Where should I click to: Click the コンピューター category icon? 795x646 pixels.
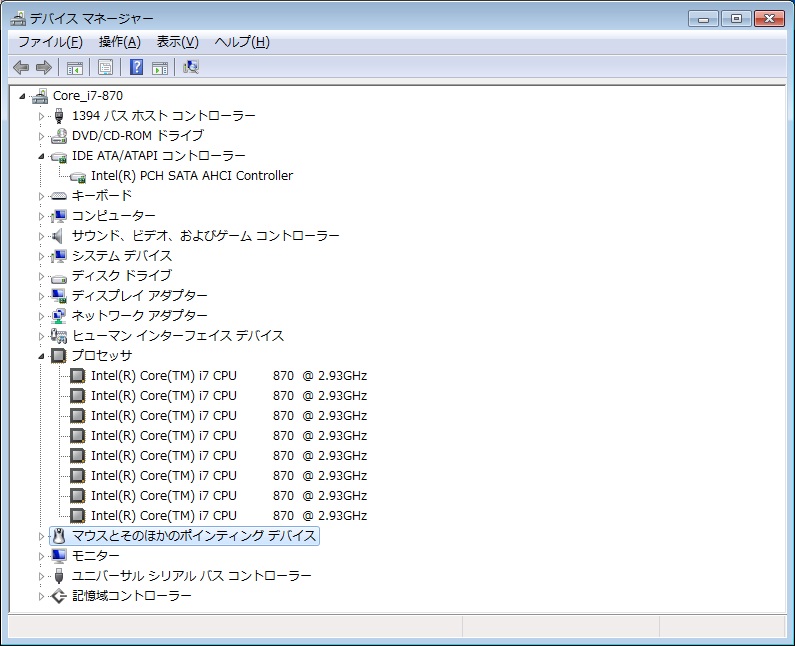[x=59, y=216]
